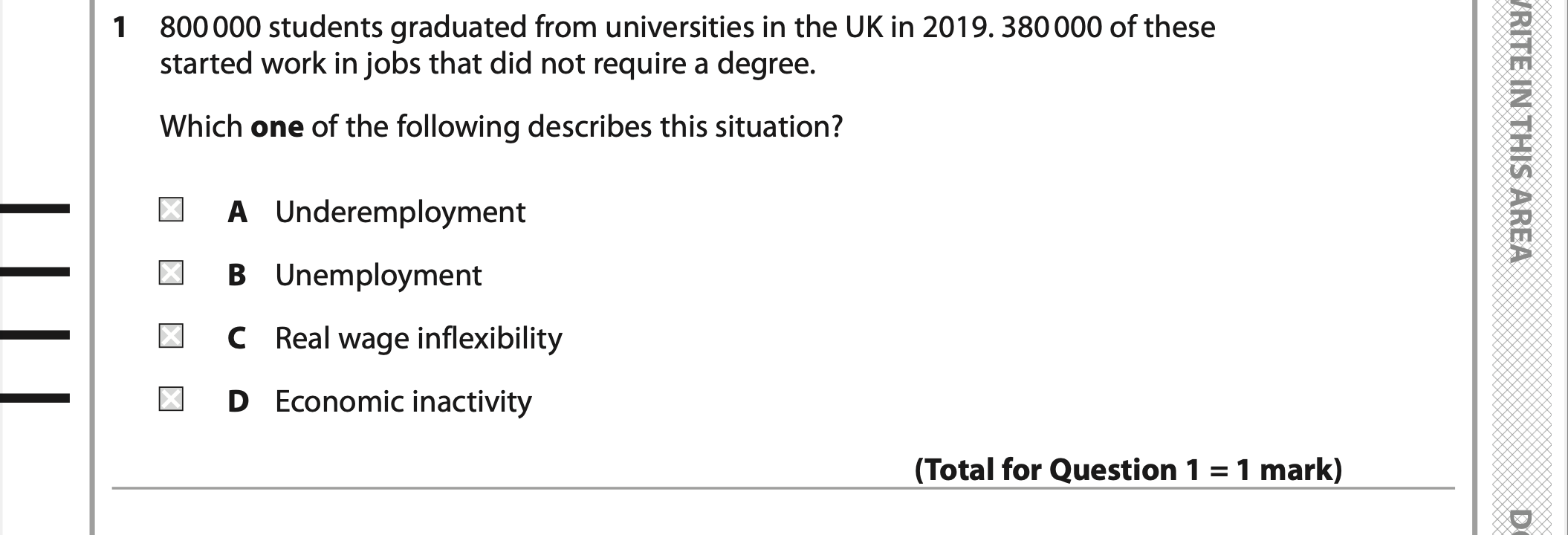1568x535 pixels.
Task: Click the bold letter B label
Action: click(x=237, y=276)
